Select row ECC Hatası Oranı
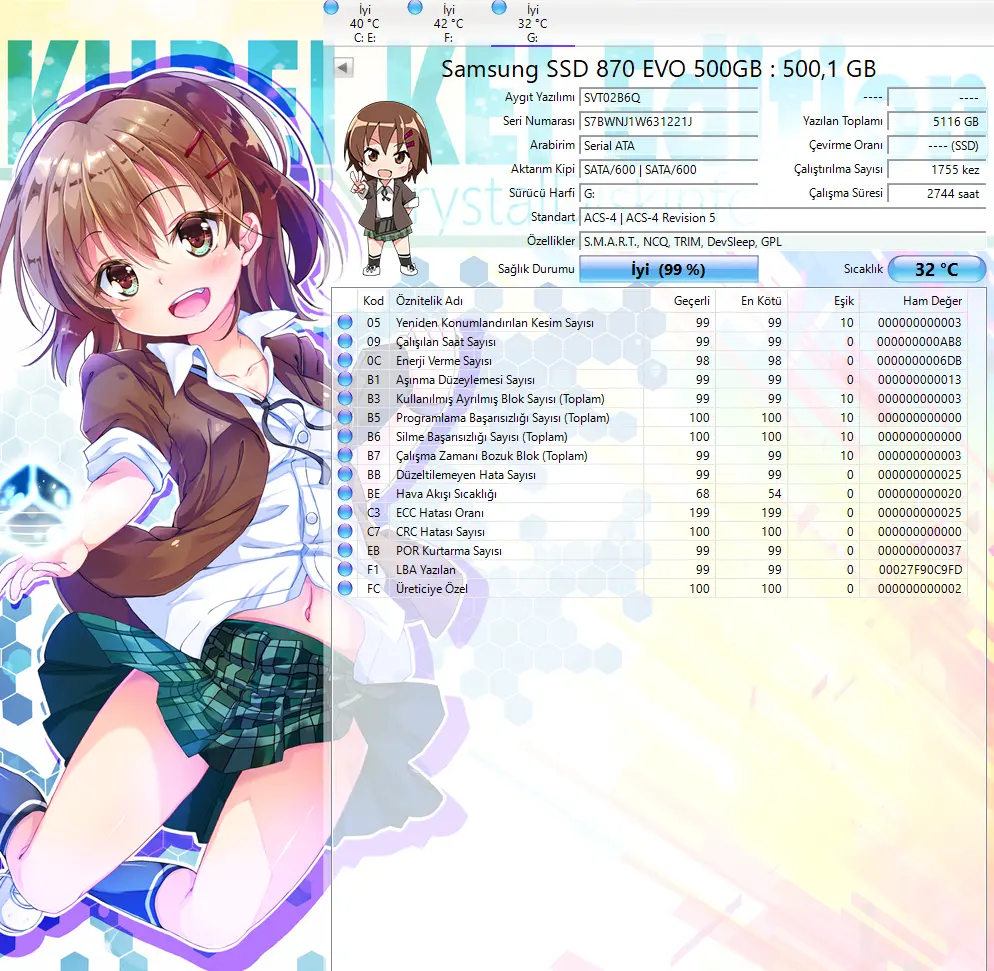 coord(650,513)
